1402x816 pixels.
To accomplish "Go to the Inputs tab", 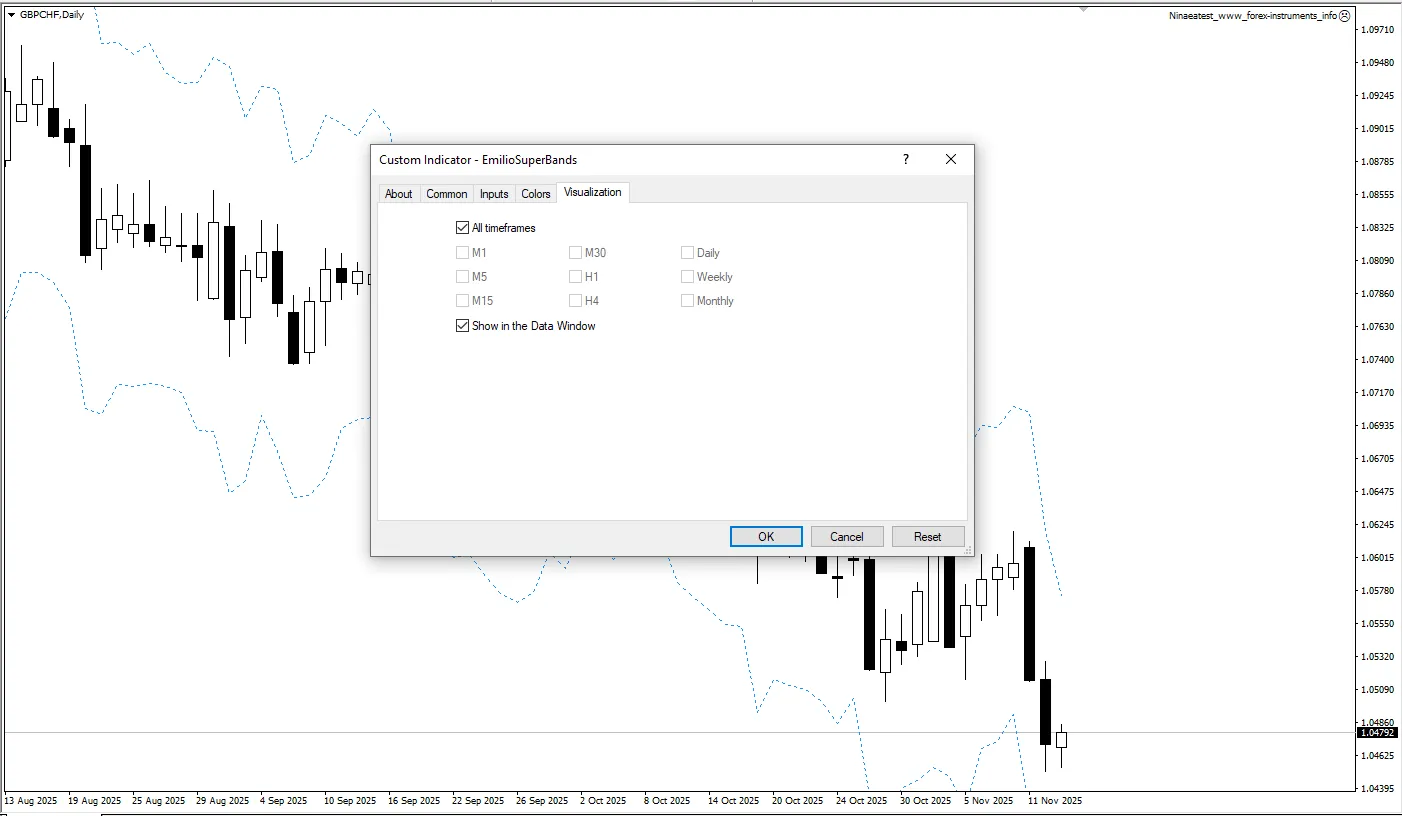I will click(494, 194).
